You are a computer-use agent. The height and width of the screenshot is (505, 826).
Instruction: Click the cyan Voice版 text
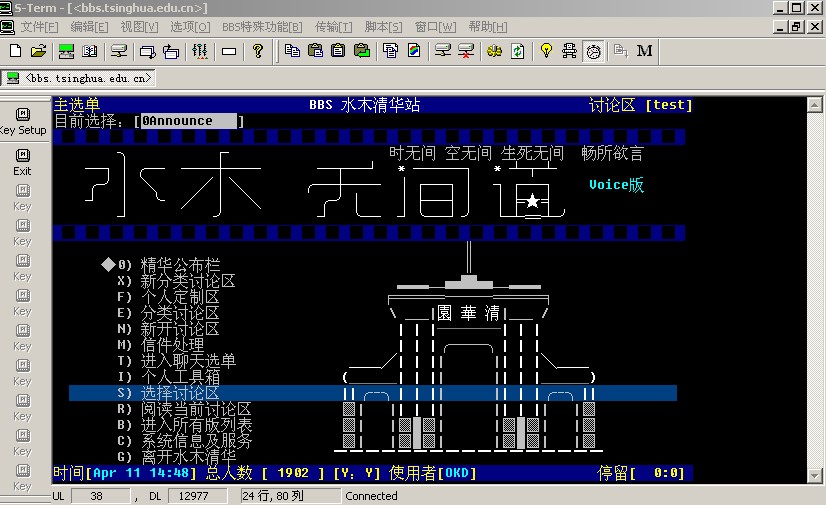tap(616, 185)
